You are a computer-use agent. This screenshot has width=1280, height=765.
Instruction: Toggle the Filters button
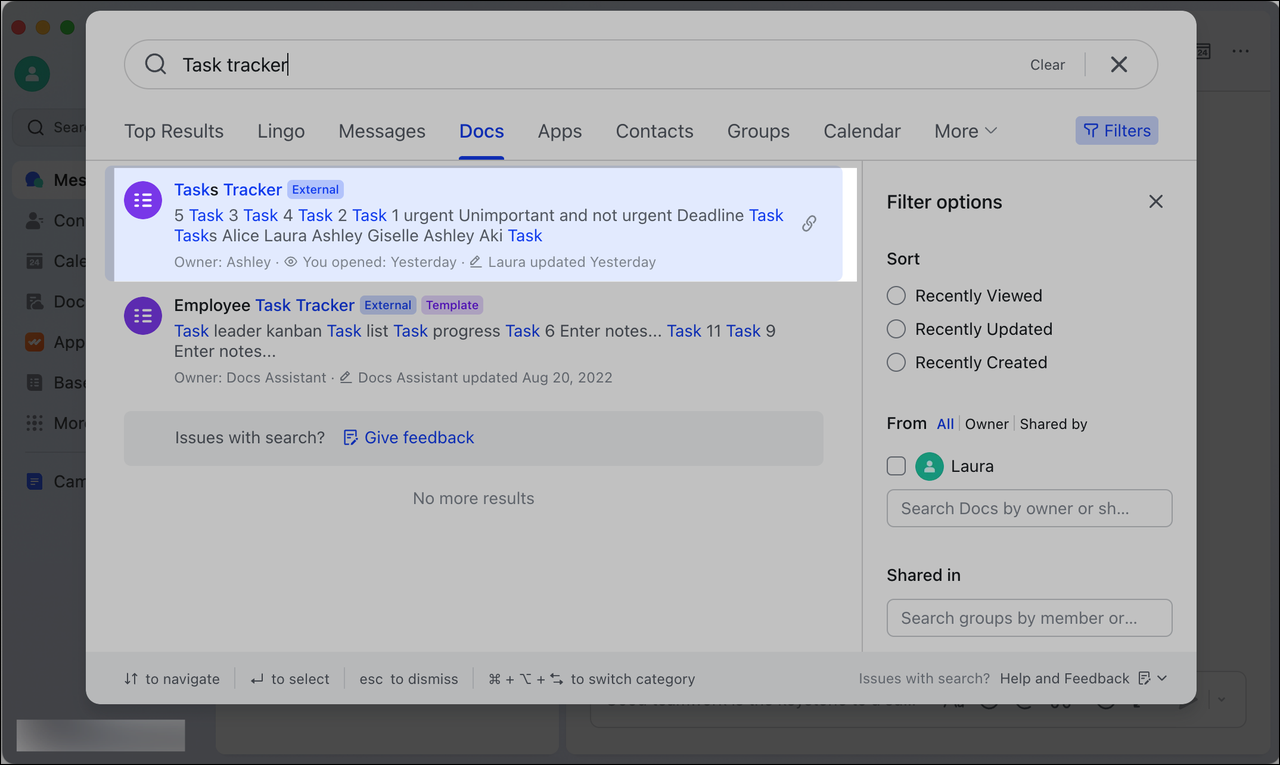pyautogui.click(x=1117, y=130)
